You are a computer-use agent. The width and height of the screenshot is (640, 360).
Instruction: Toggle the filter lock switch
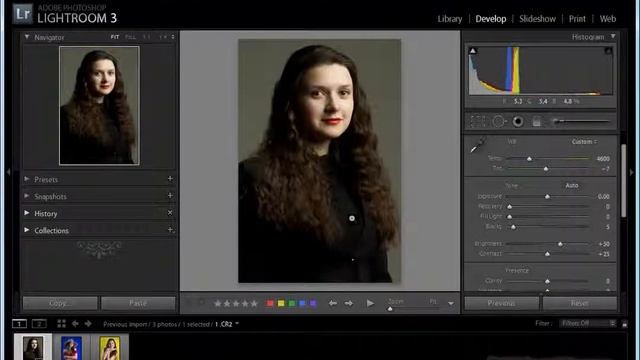(624, 324)
